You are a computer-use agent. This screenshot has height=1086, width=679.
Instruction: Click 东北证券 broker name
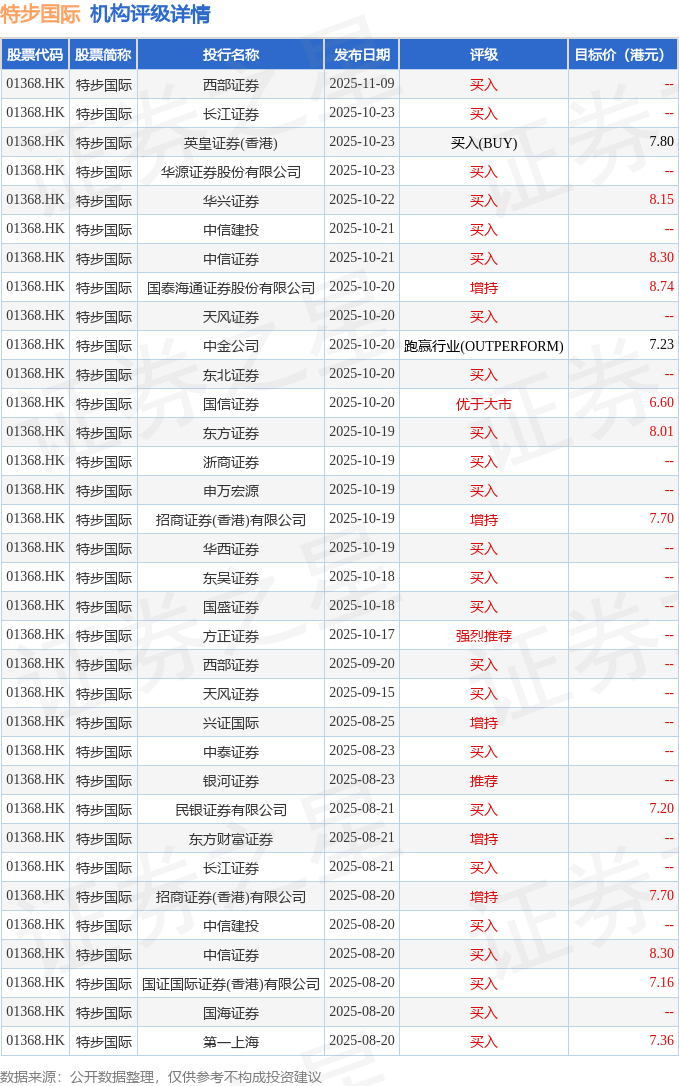(x=231, y=375)
